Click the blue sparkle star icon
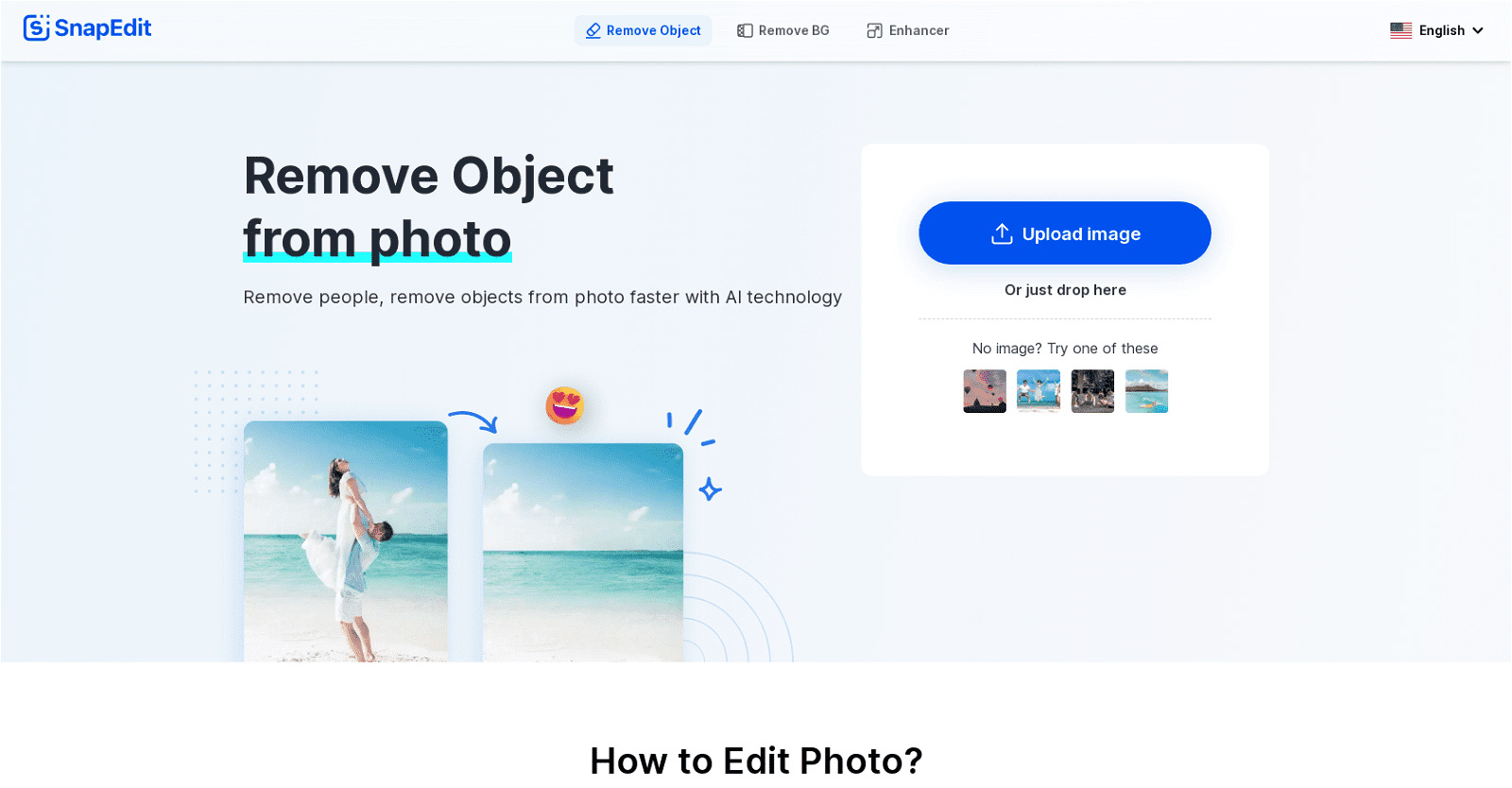The width and height of the screenshot is (1512, 788). tap(710, 489)
